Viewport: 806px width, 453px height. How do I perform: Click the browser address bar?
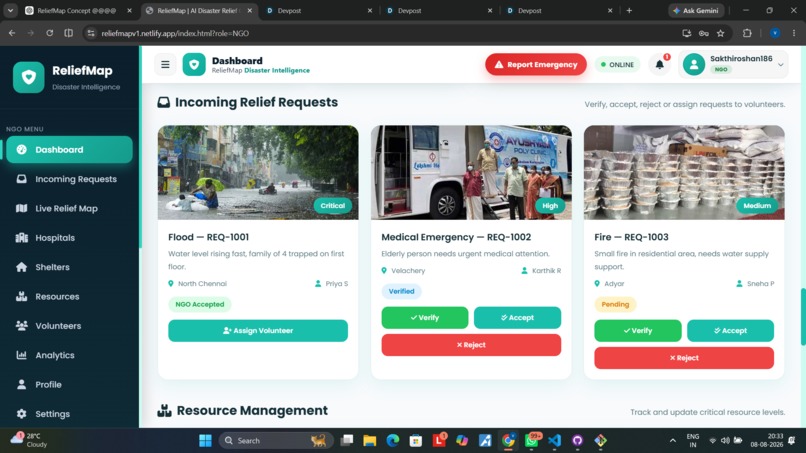(x=380, y=33)
